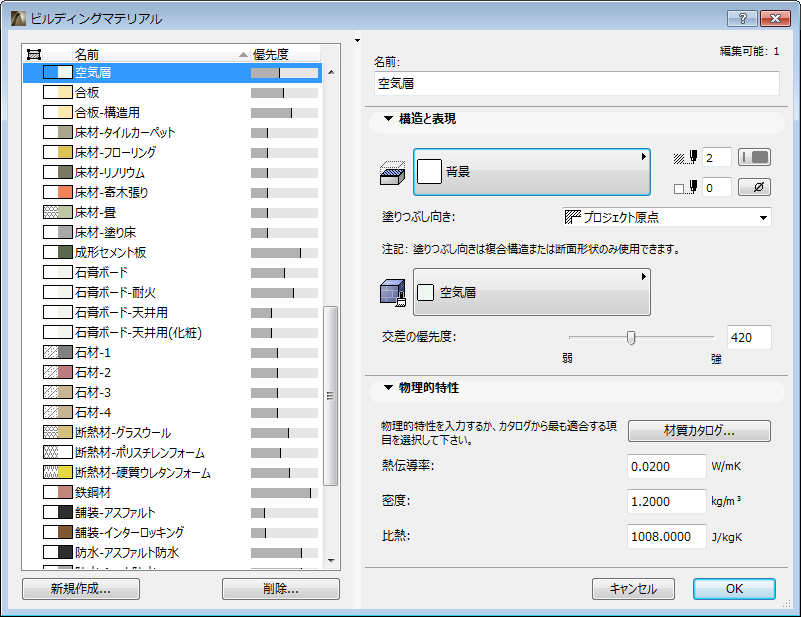Sort list by 名前 column header
This screenshot has width=801, height=617.
pyautogui.click(x=161, y=54)
